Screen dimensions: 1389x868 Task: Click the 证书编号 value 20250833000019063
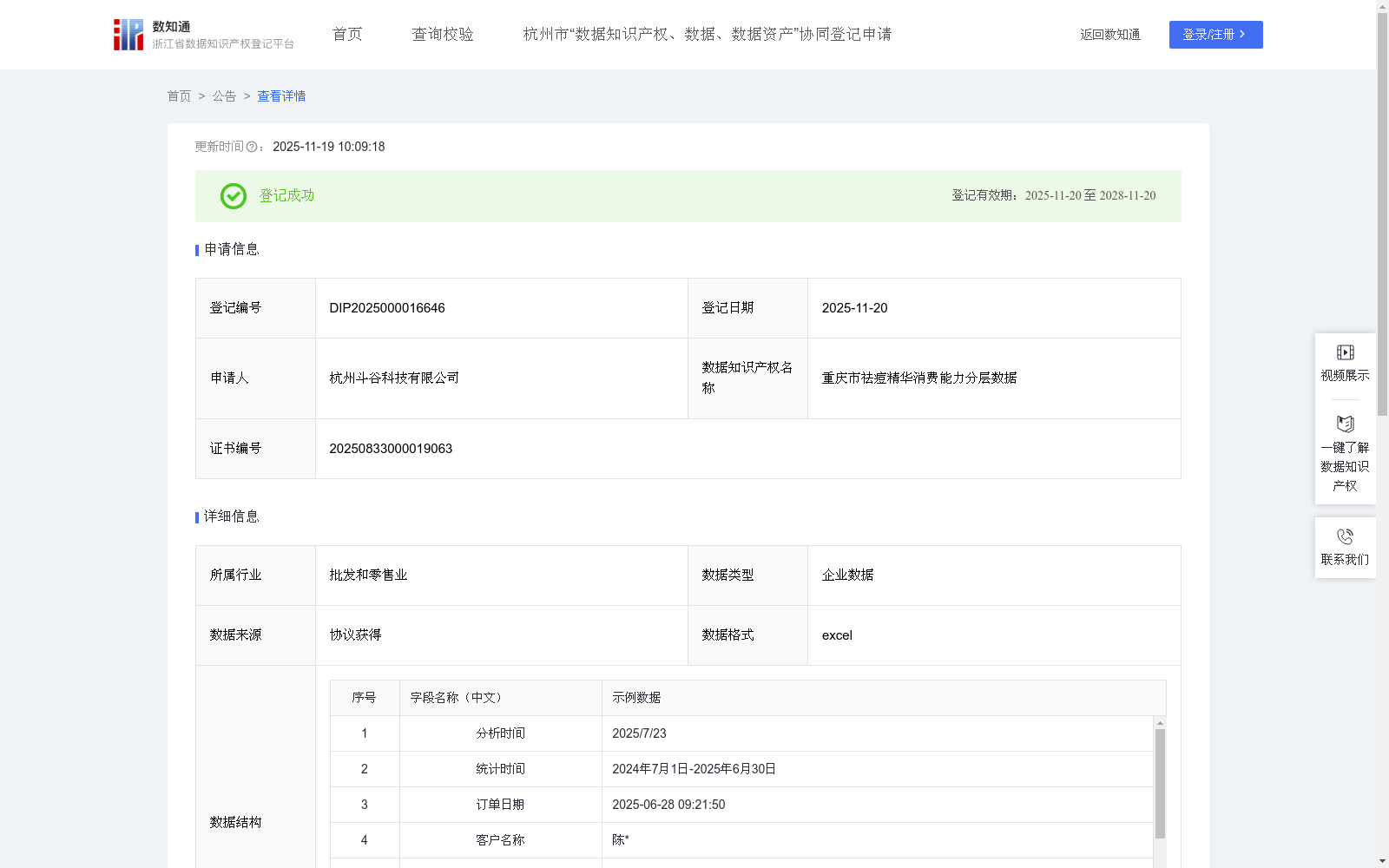coord(391,449)
